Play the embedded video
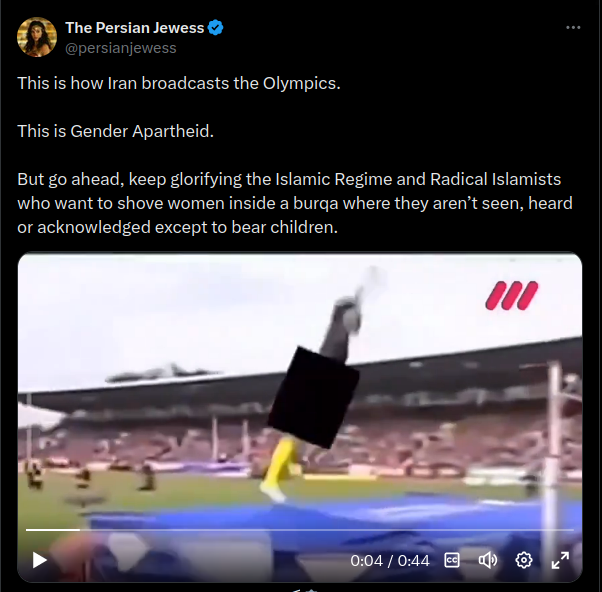602x592 pixels. coord(40,560)
